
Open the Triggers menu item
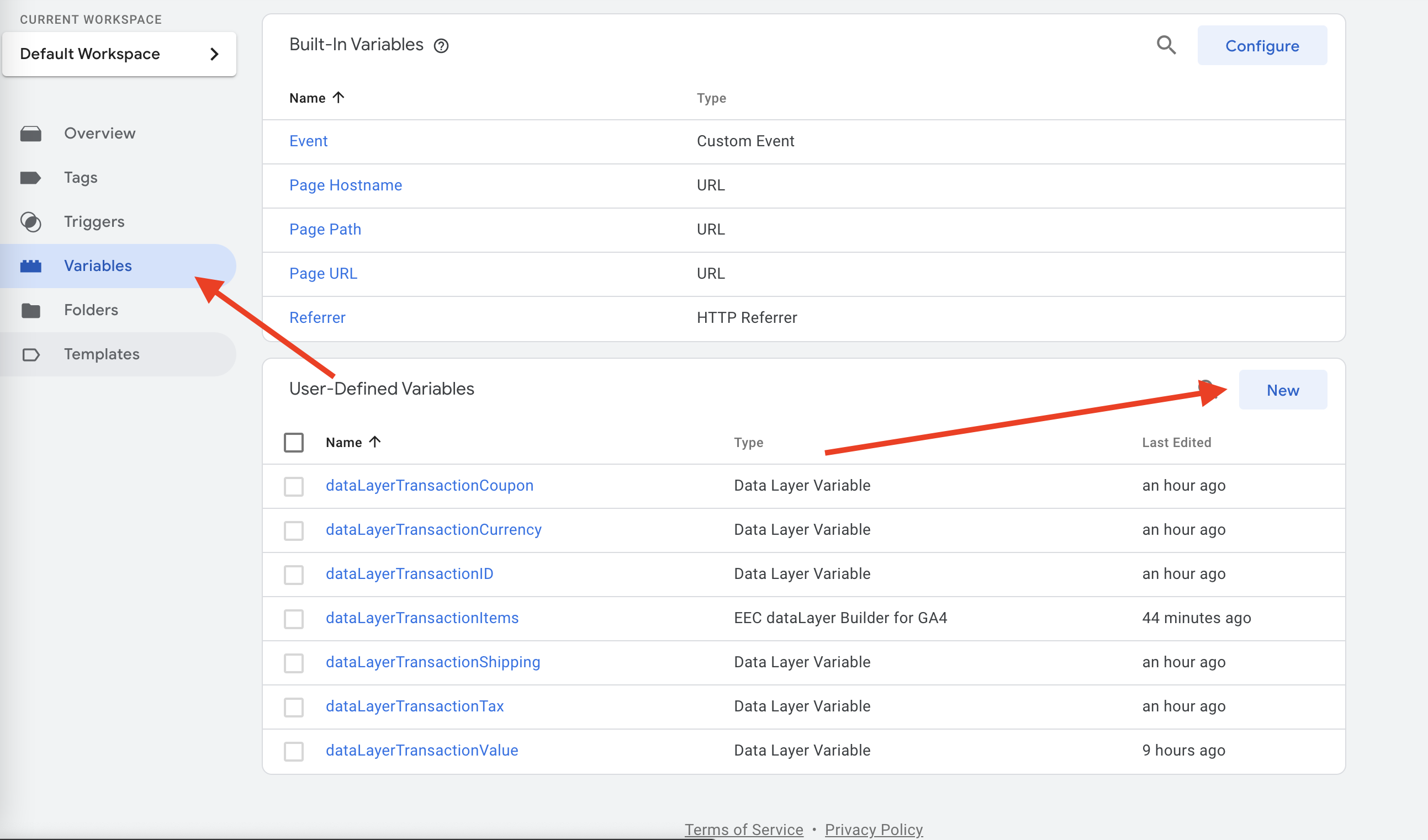94,222
